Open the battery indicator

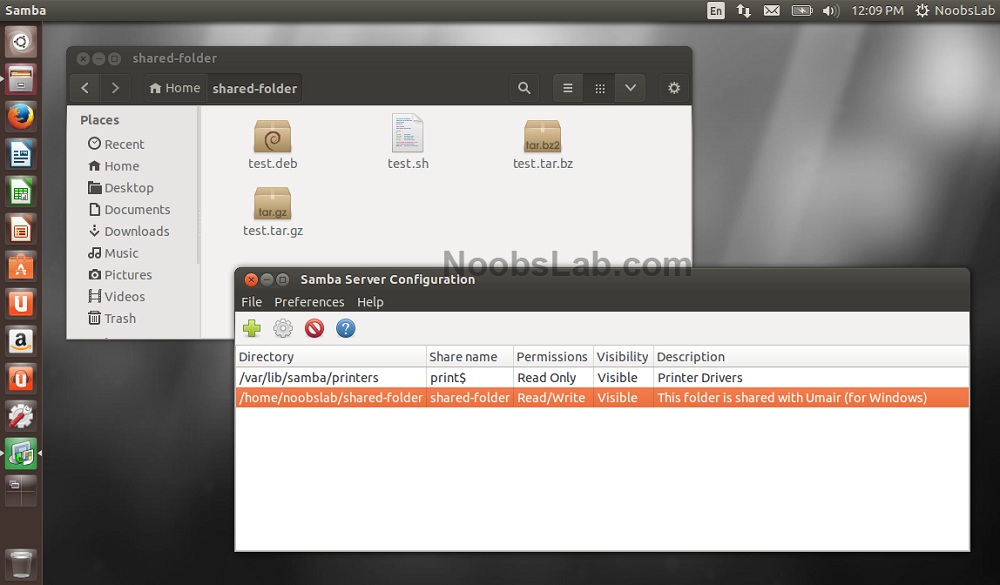802,11
